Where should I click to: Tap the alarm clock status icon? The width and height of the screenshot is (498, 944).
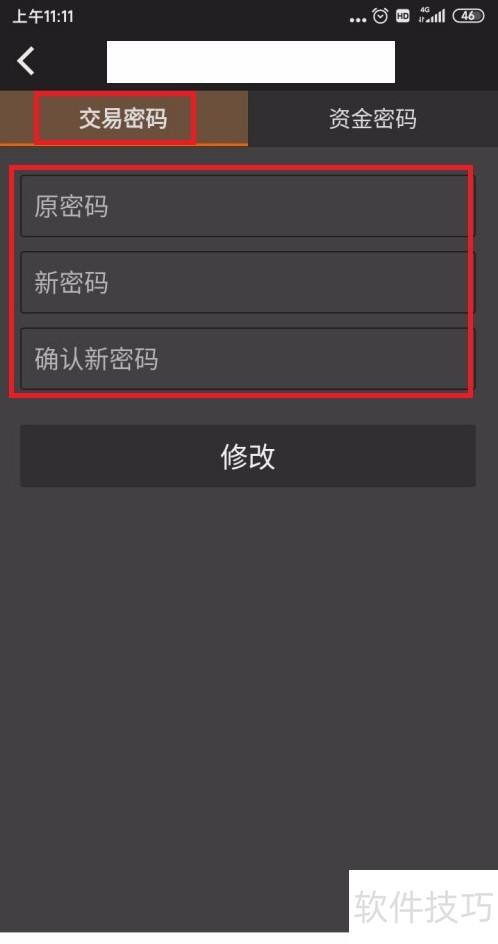pos(380,16)
